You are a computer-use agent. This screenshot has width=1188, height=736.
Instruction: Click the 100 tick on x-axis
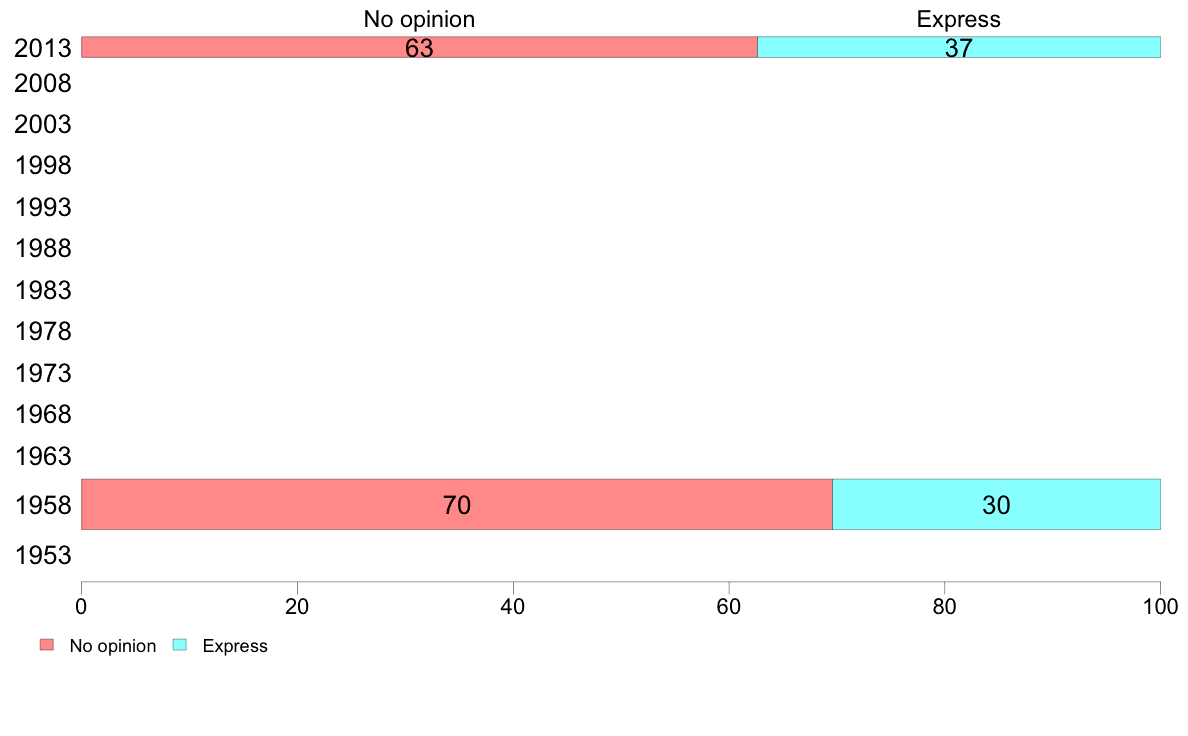1161,606
